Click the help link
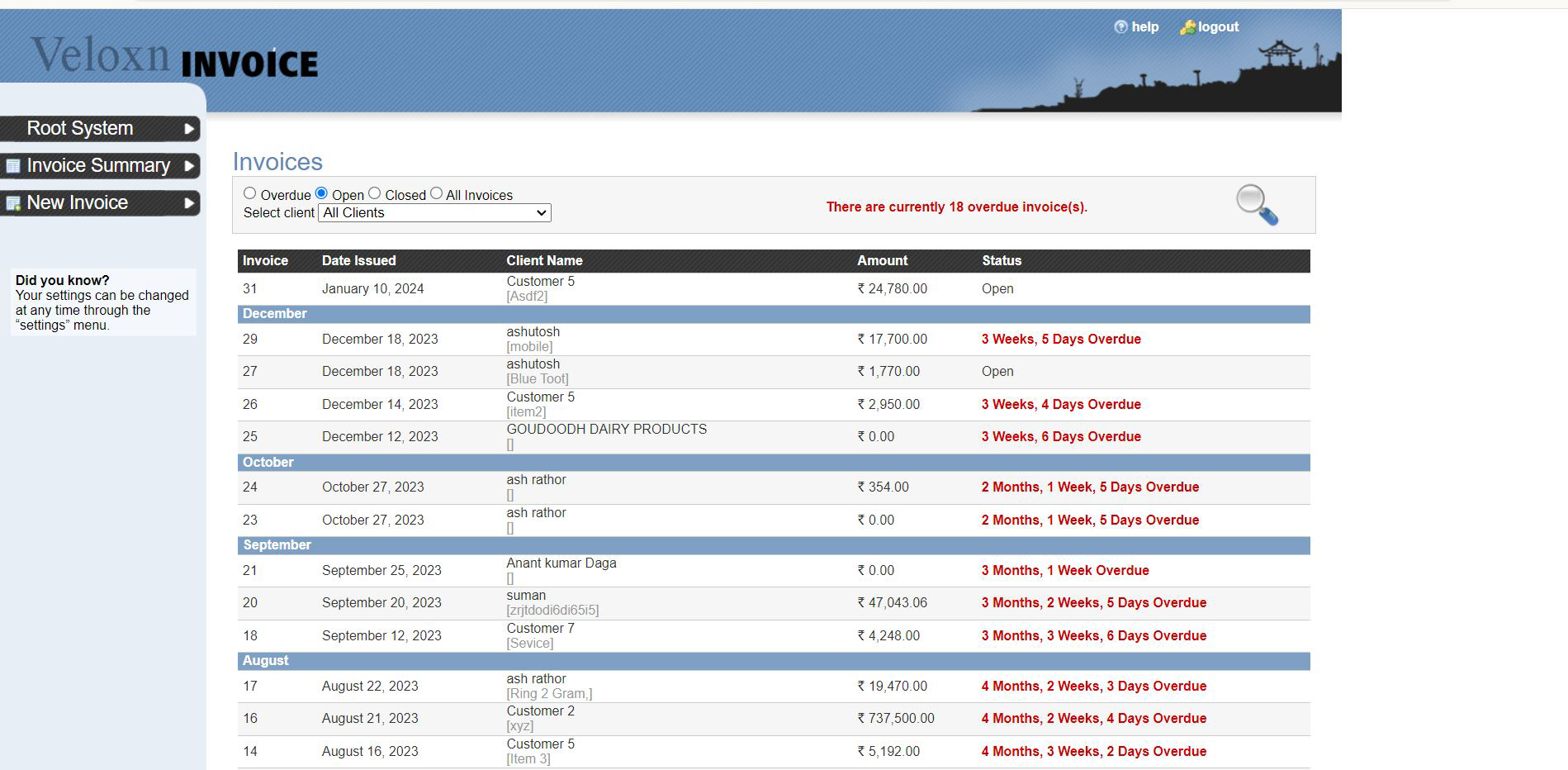 [1144, 27]
